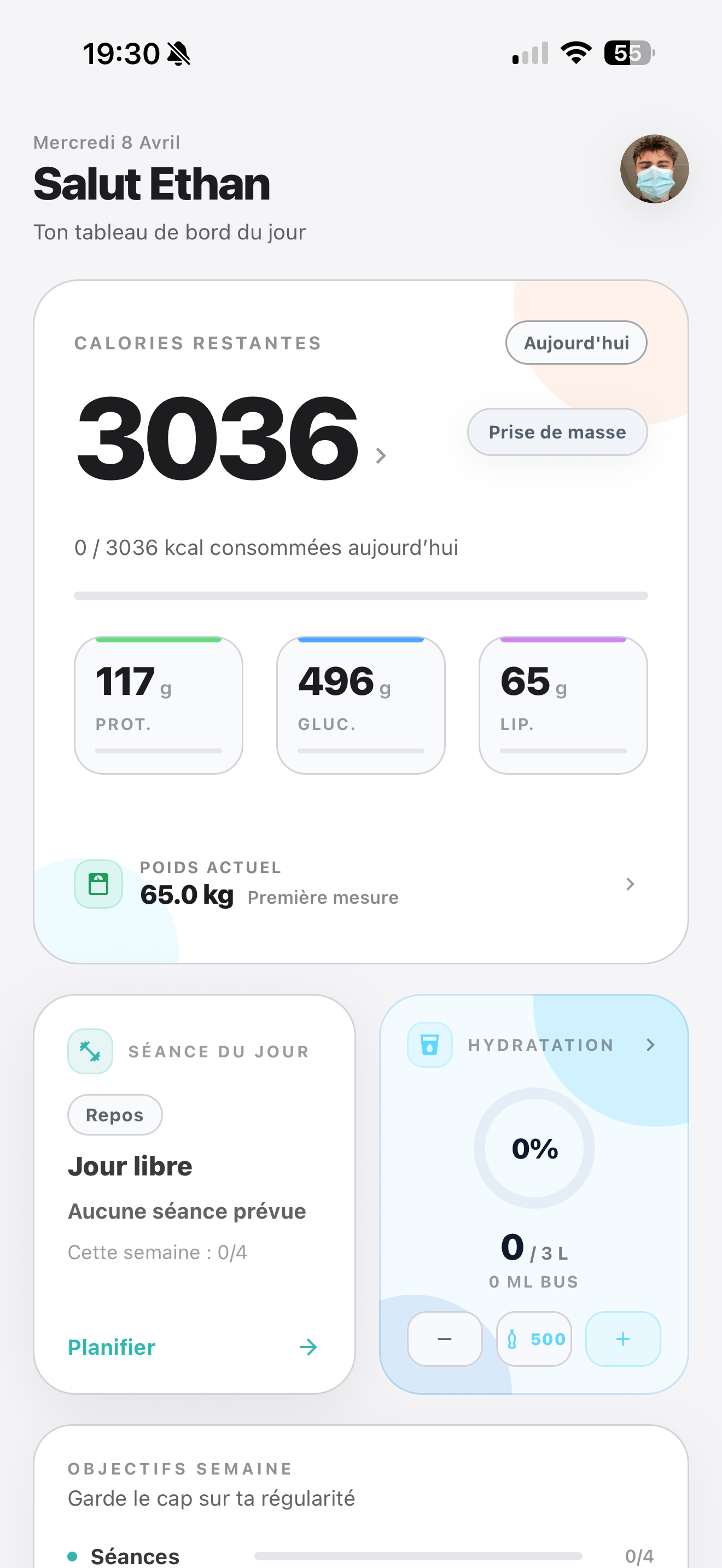Screen dimensions: 722x1568
Task: Tap the calories consumed progress bar
Action: pyautogui.click(x=360, y=595)
